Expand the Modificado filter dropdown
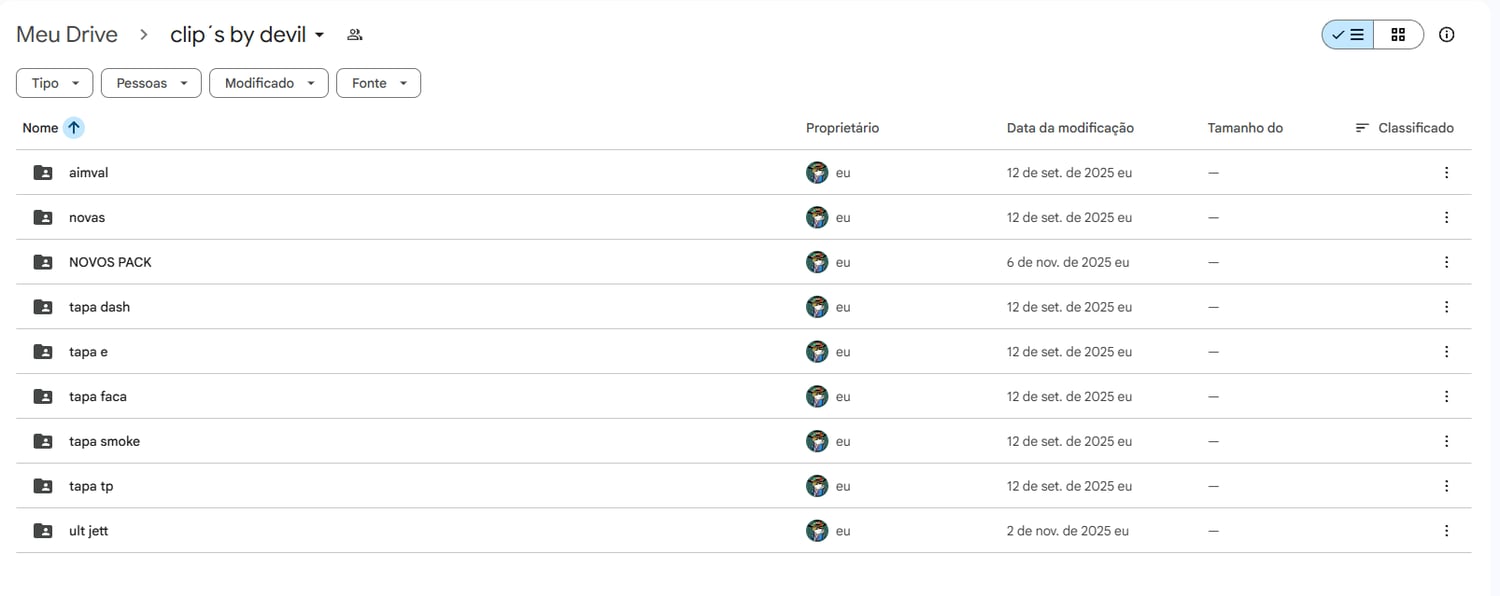 [268, 83]
